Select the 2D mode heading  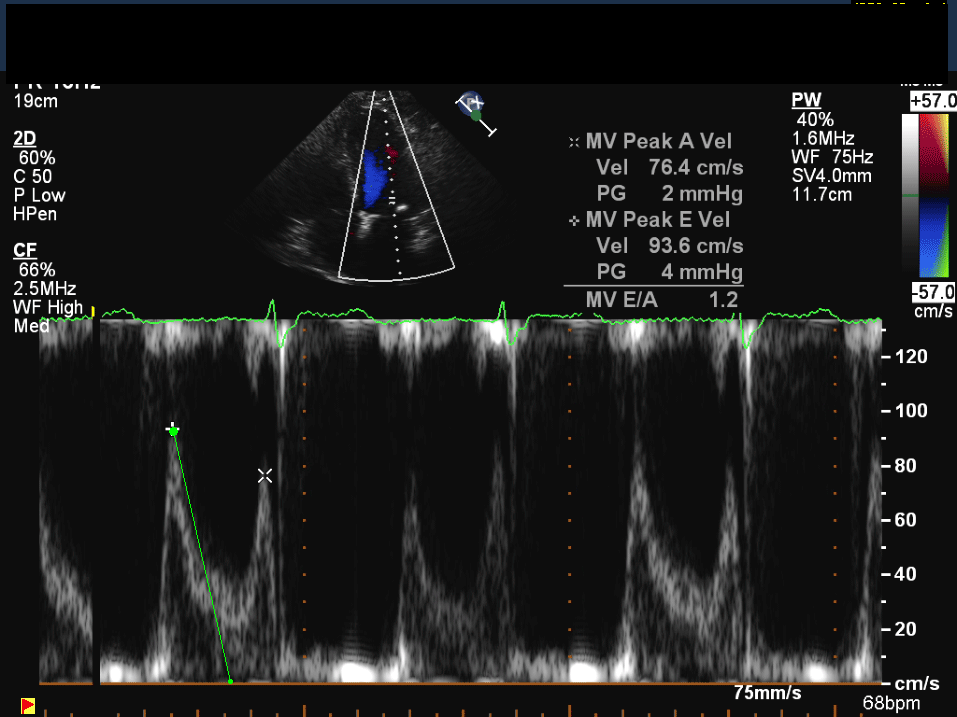25,140
